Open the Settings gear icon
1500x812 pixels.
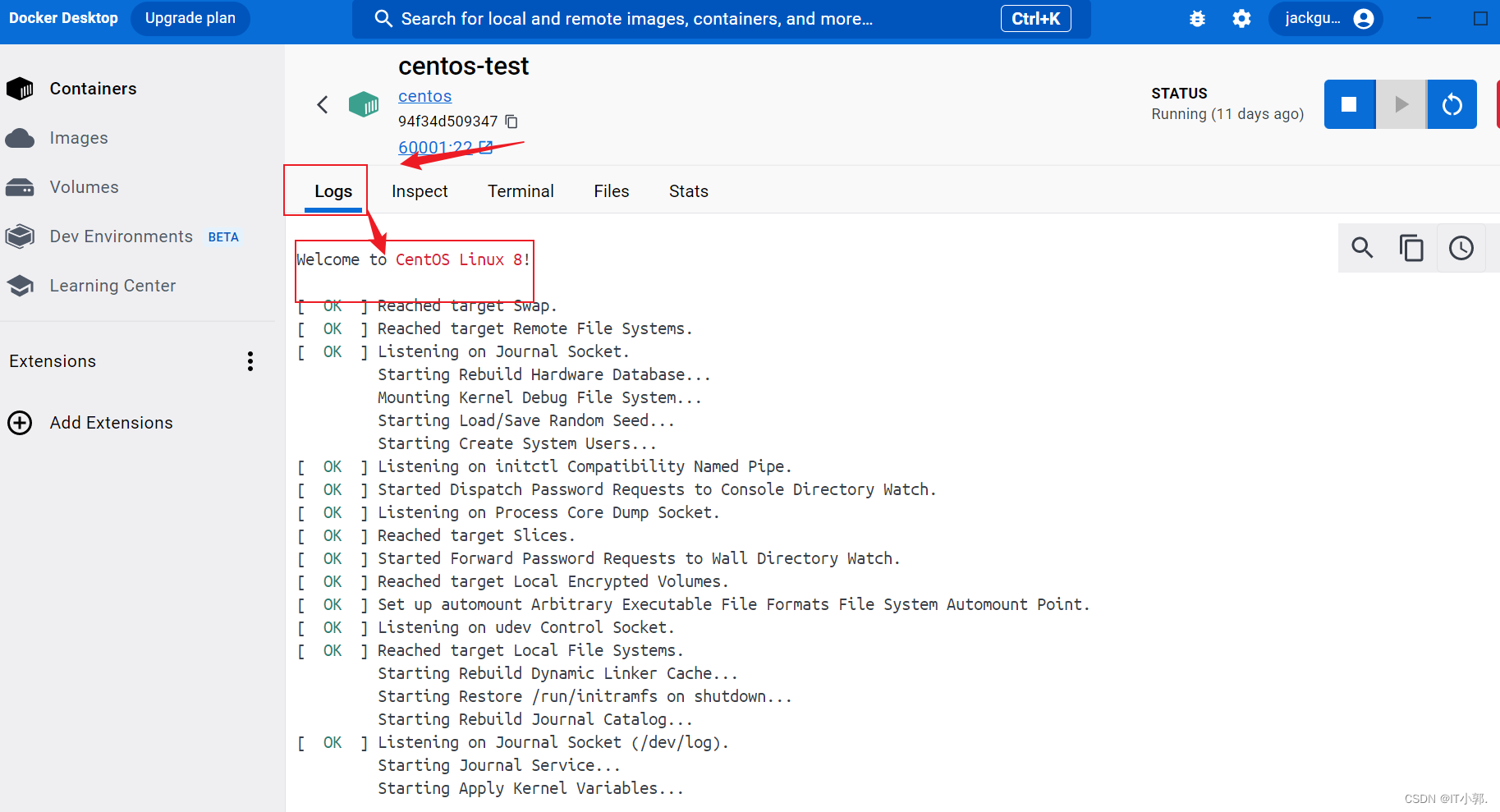1241,18
